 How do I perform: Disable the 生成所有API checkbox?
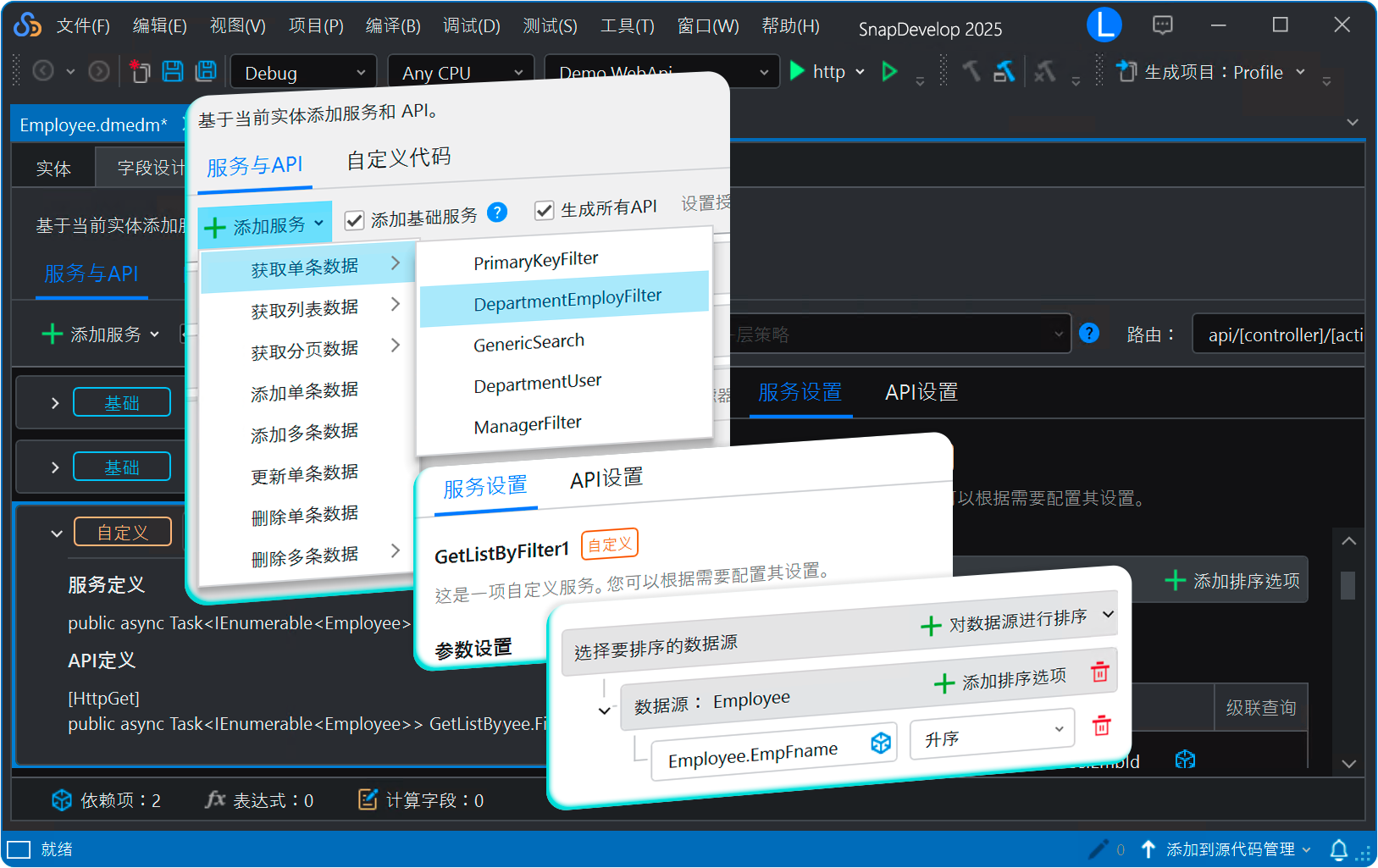point(544,210)
